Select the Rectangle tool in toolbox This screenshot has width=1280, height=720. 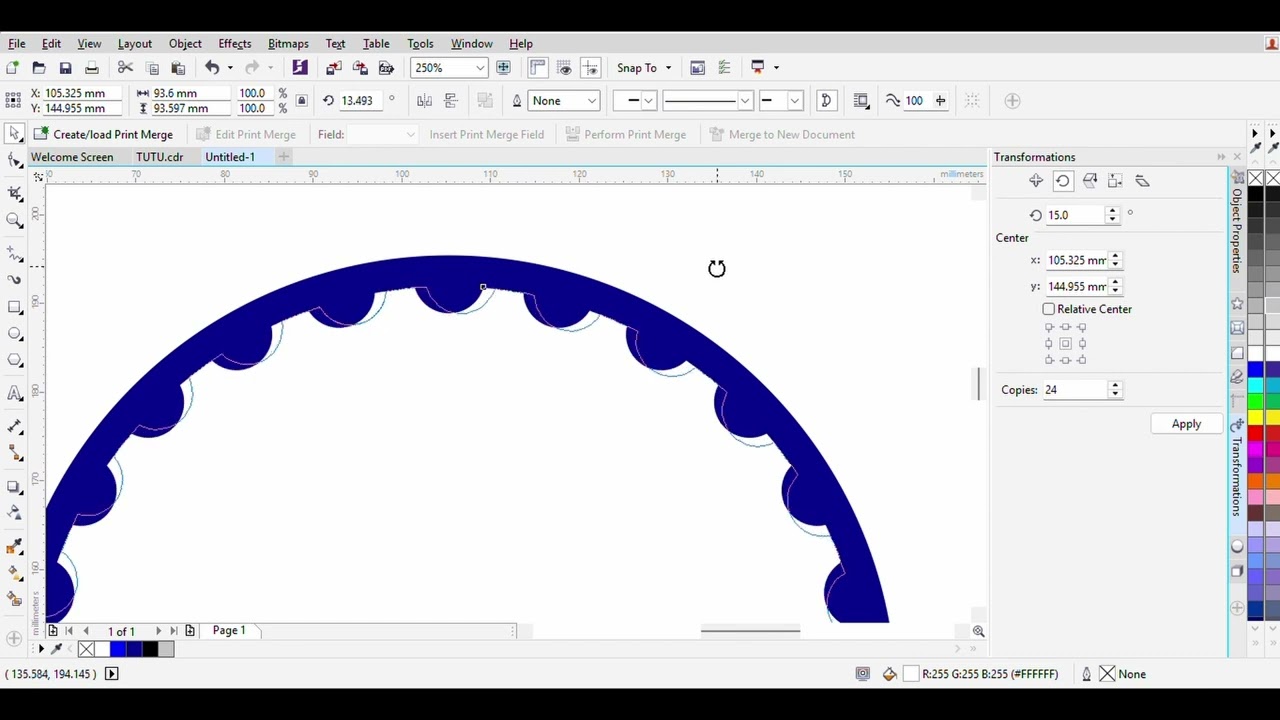click(14, 307)
